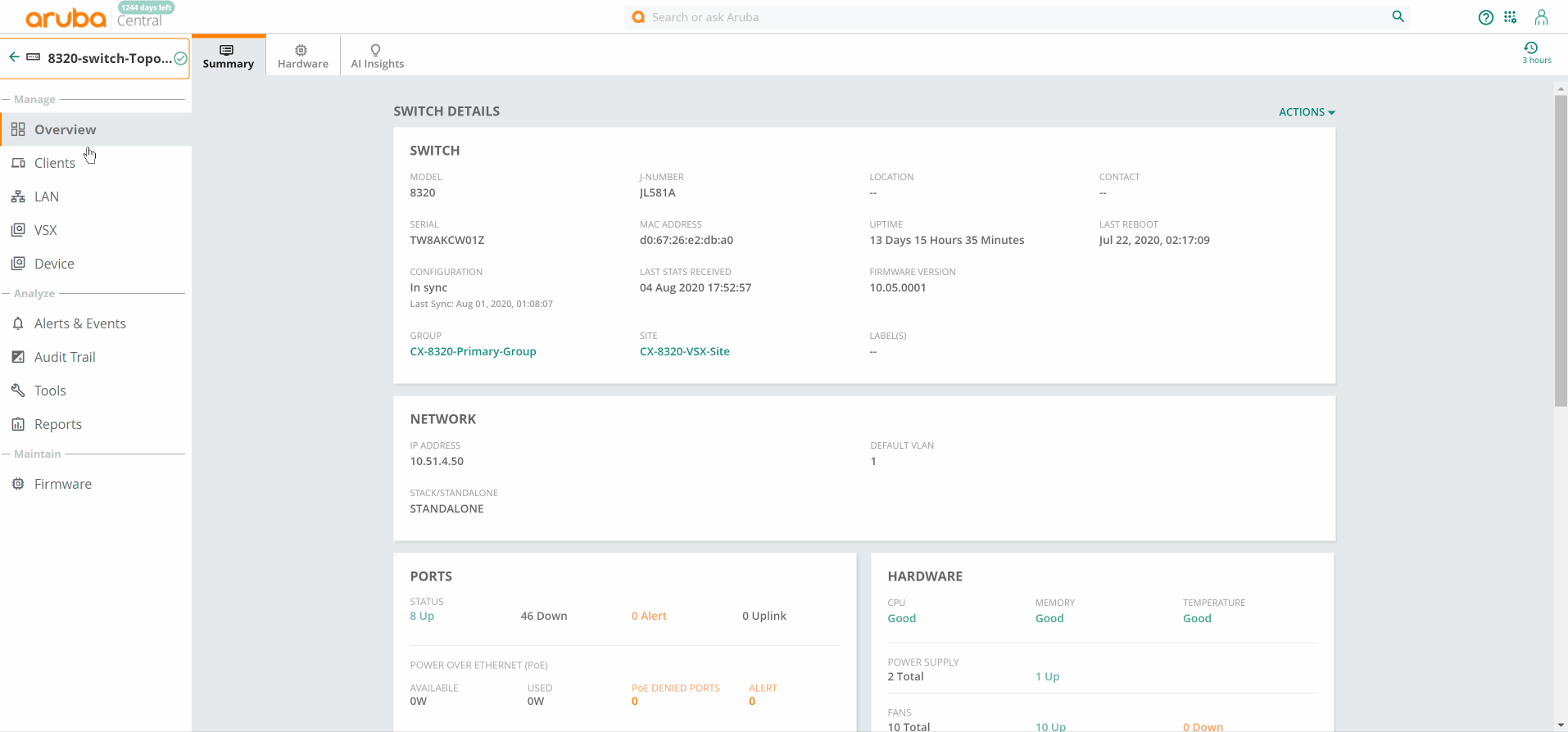Click the Reports chart icon
Viewport: 1568px width, 732px height.
click(18, 424)
